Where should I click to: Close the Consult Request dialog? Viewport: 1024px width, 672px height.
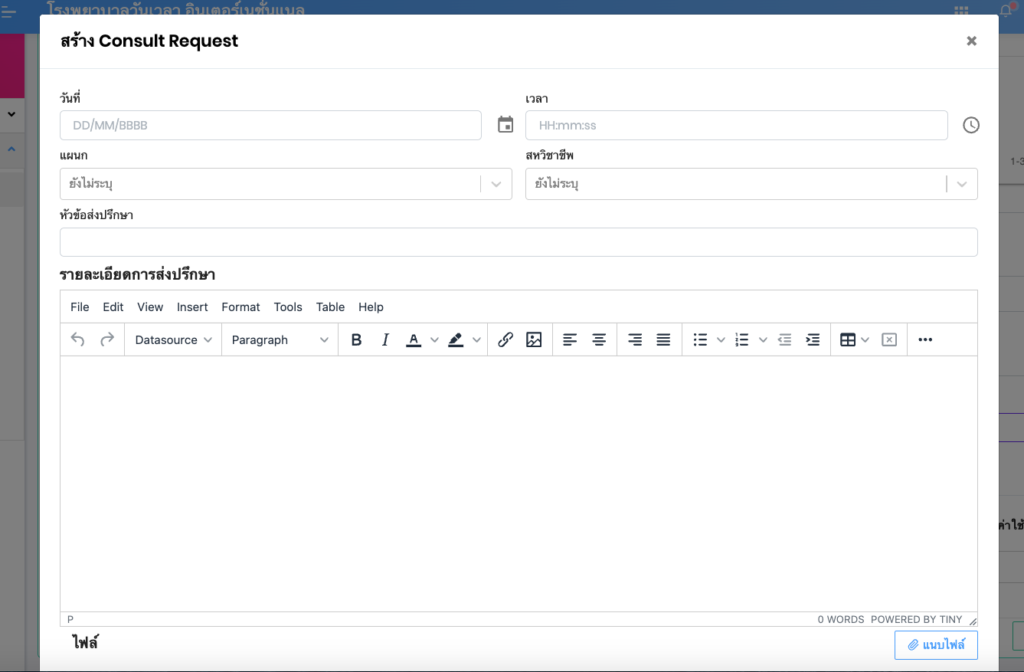point(971,41)
